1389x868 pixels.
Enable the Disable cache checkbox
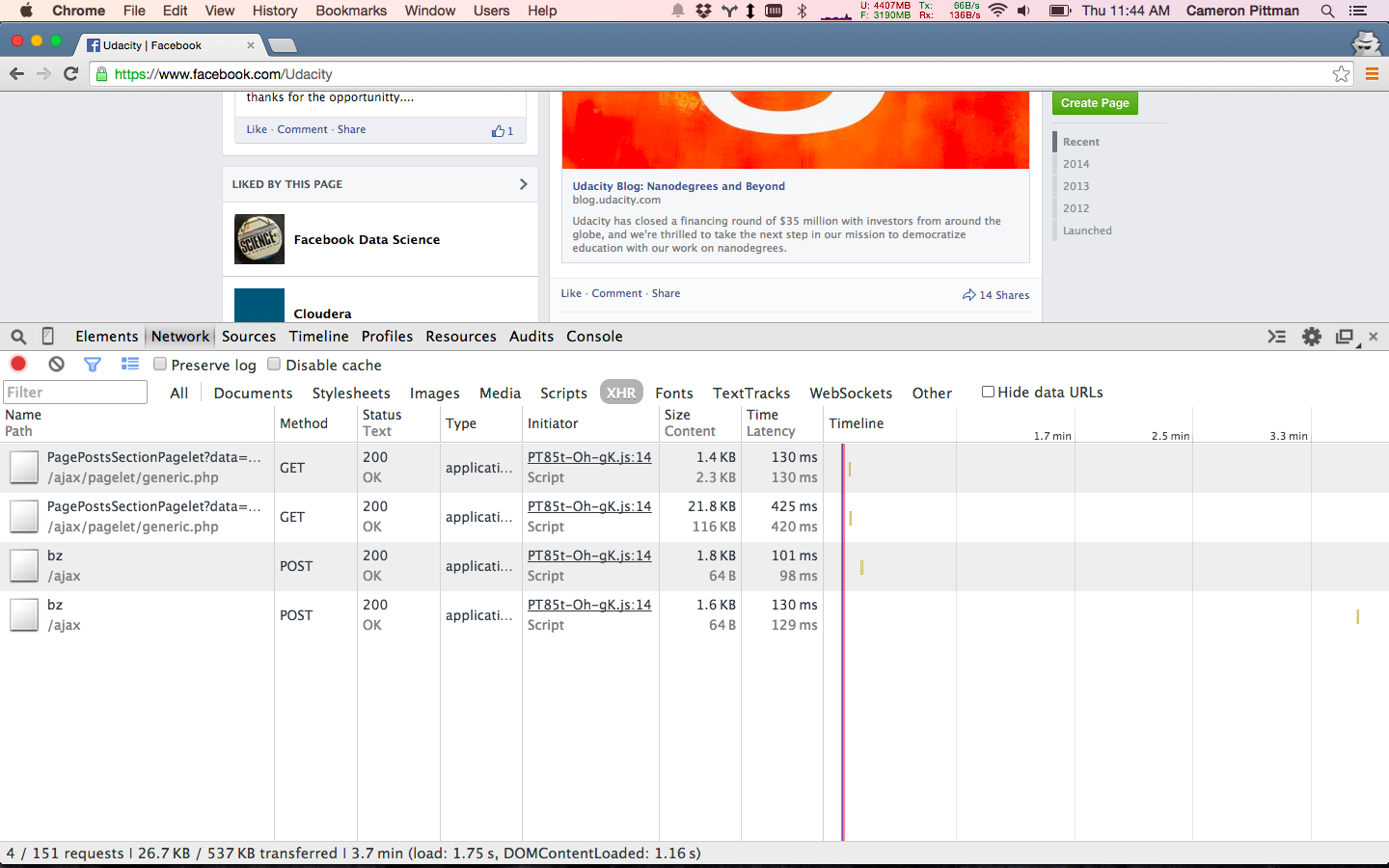pyautogui.click(x=274, y=364)
